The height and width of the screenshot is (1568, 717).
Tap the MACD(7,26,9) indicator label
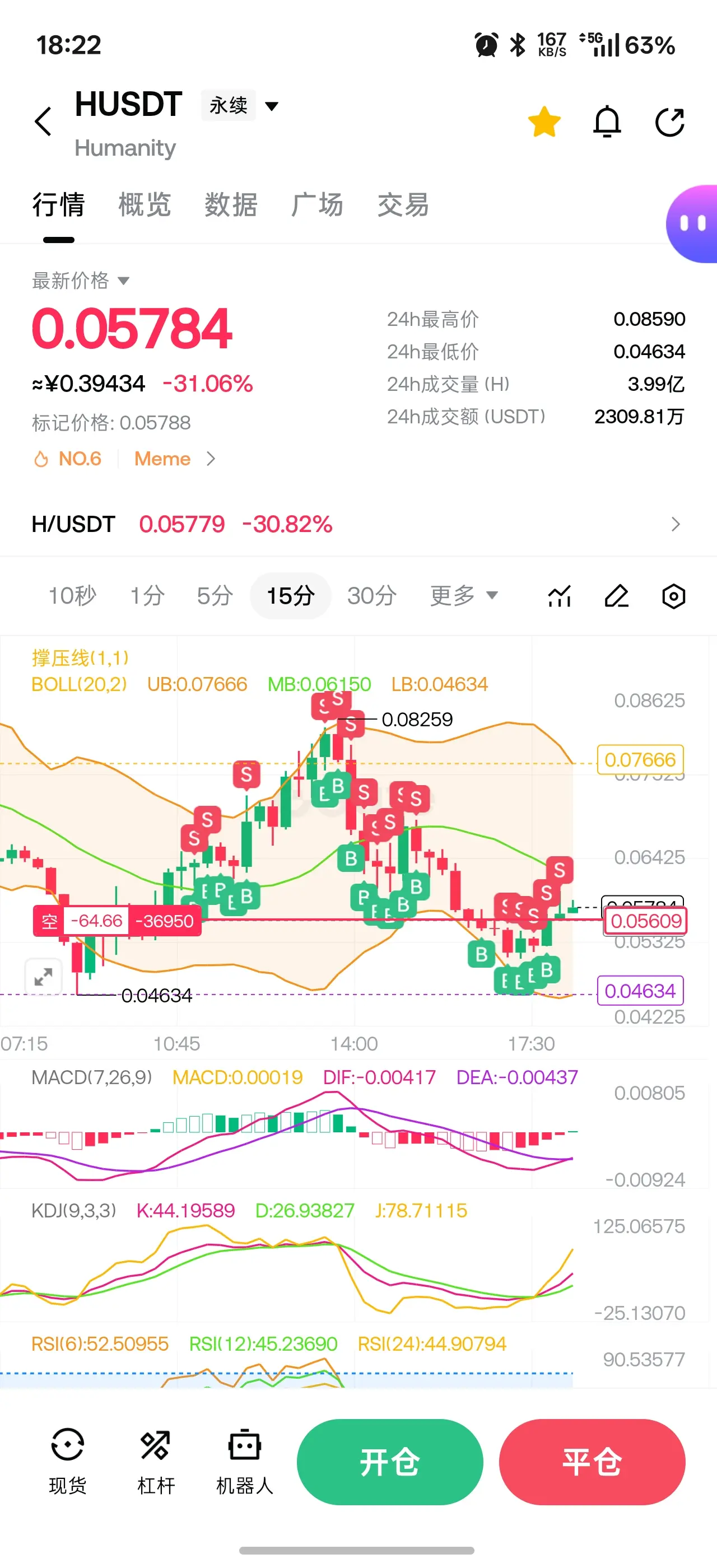[x=91, y=1077]
